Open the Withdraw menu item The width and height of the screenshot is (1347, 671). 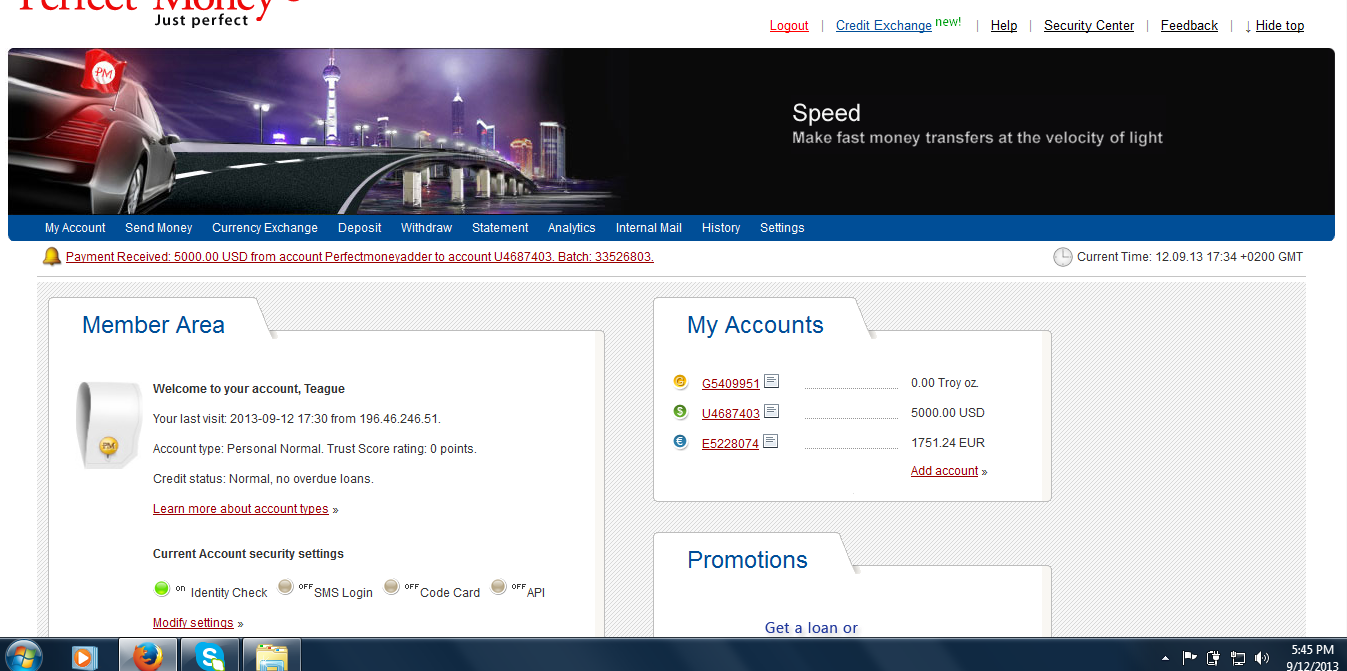[427, 228]
